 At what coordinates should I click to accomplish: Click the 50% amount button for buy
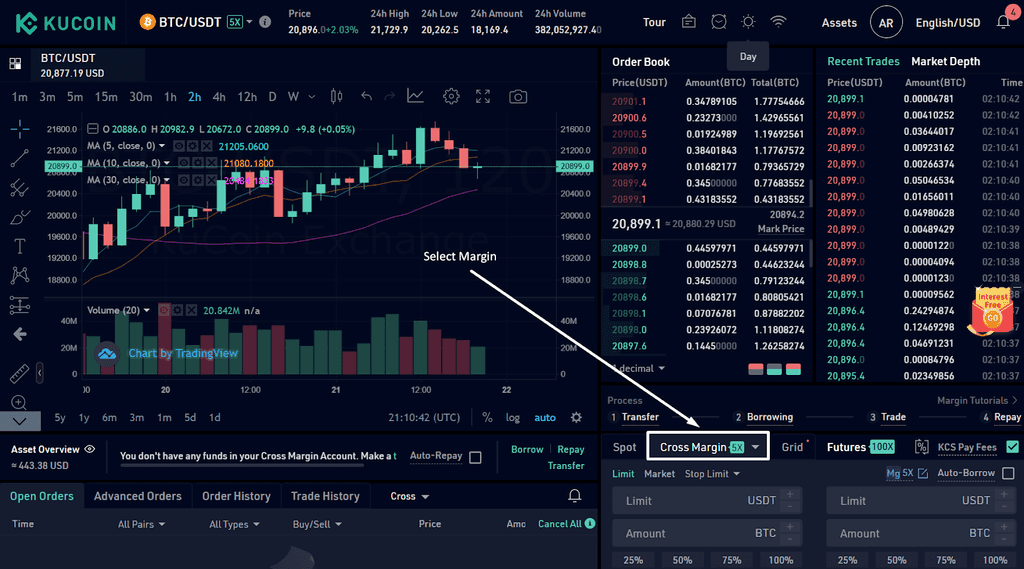pyautogui.click(x=682, y=561)
